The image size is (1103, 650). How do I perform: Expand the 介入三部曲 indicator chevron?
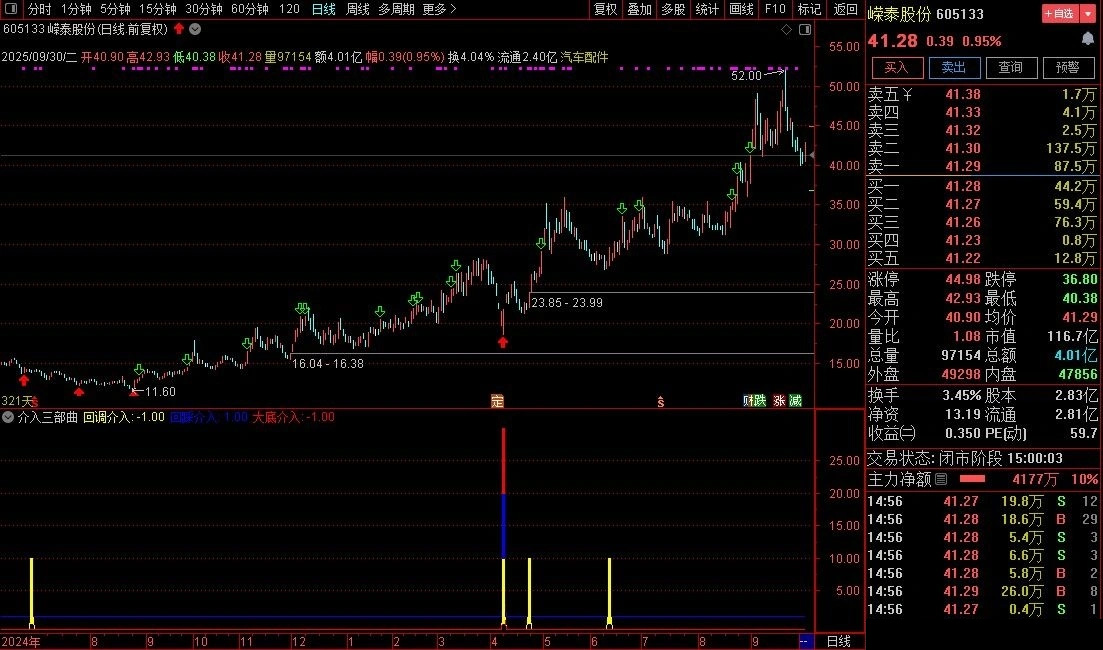coord(8,417)
